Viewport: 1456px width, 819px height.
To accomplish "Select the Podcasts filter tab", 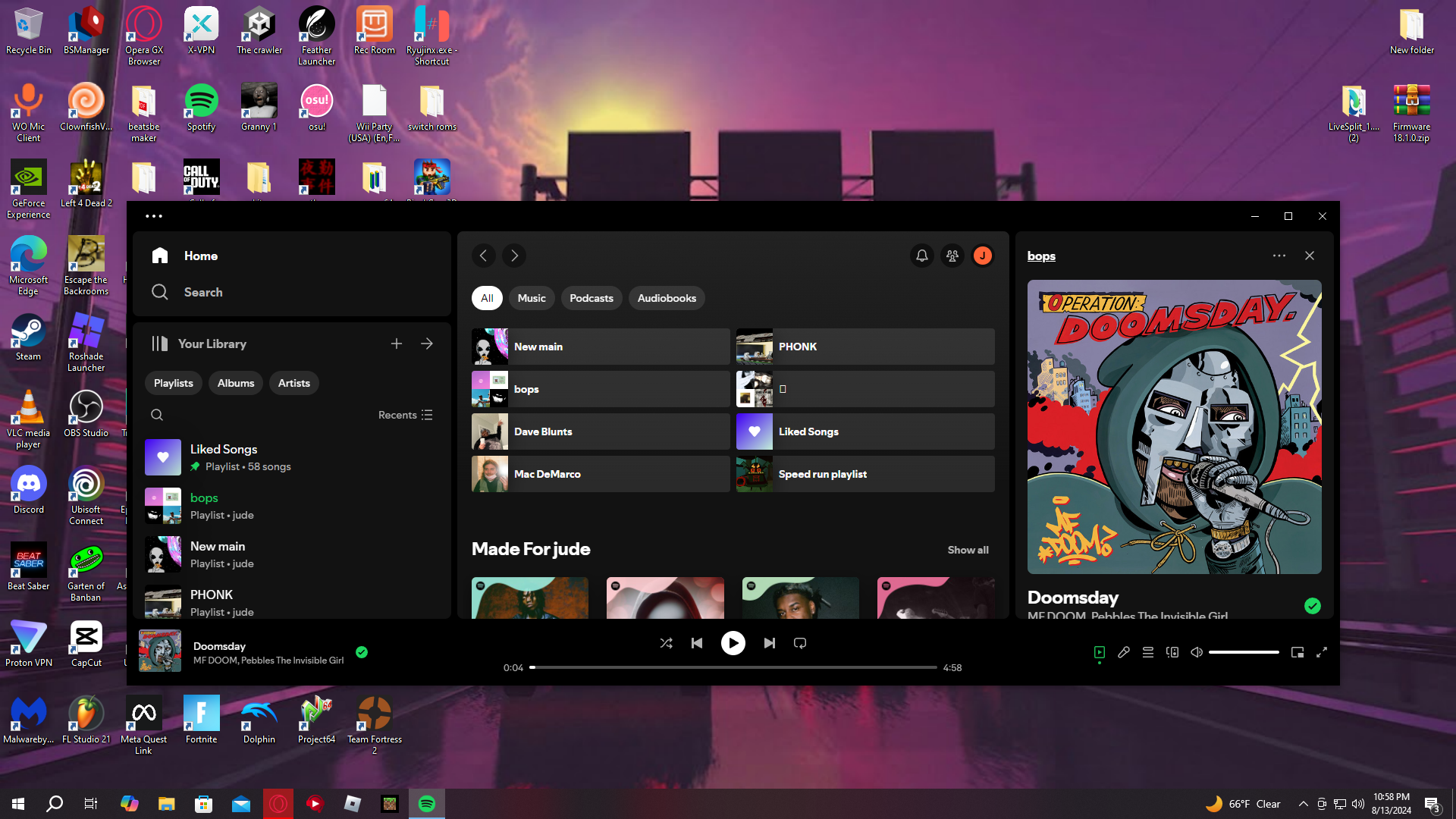I will click(591, 298).
